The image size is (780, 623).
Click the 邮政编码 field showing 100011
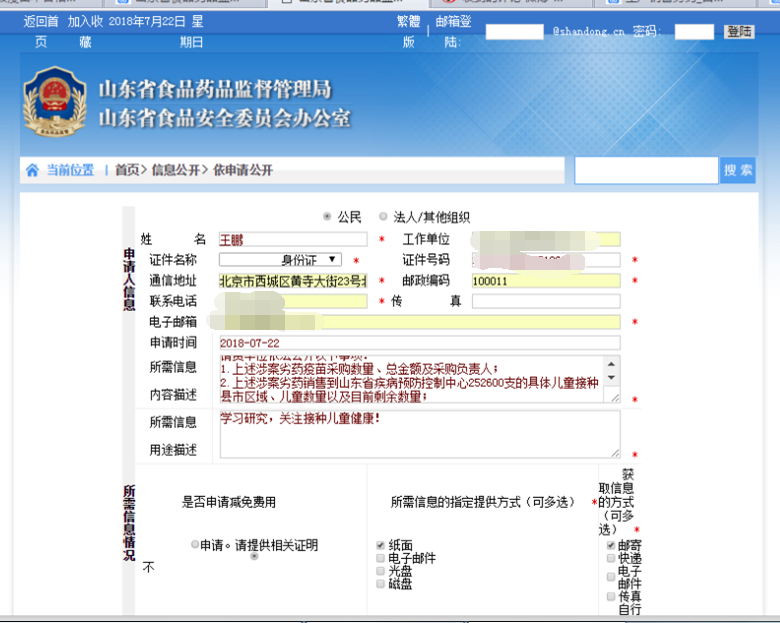[545, 281]
